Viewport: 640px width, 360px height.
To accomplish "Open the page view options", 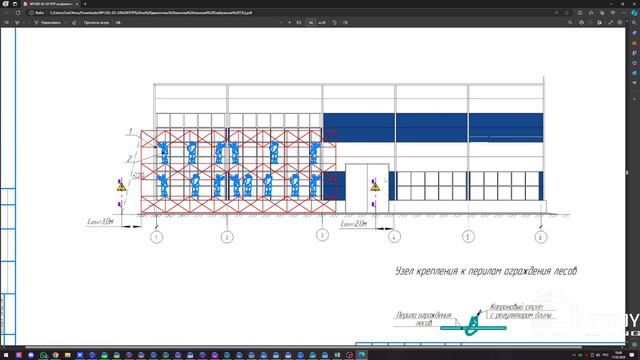I will pyautogui.click(x=345, y=22).
